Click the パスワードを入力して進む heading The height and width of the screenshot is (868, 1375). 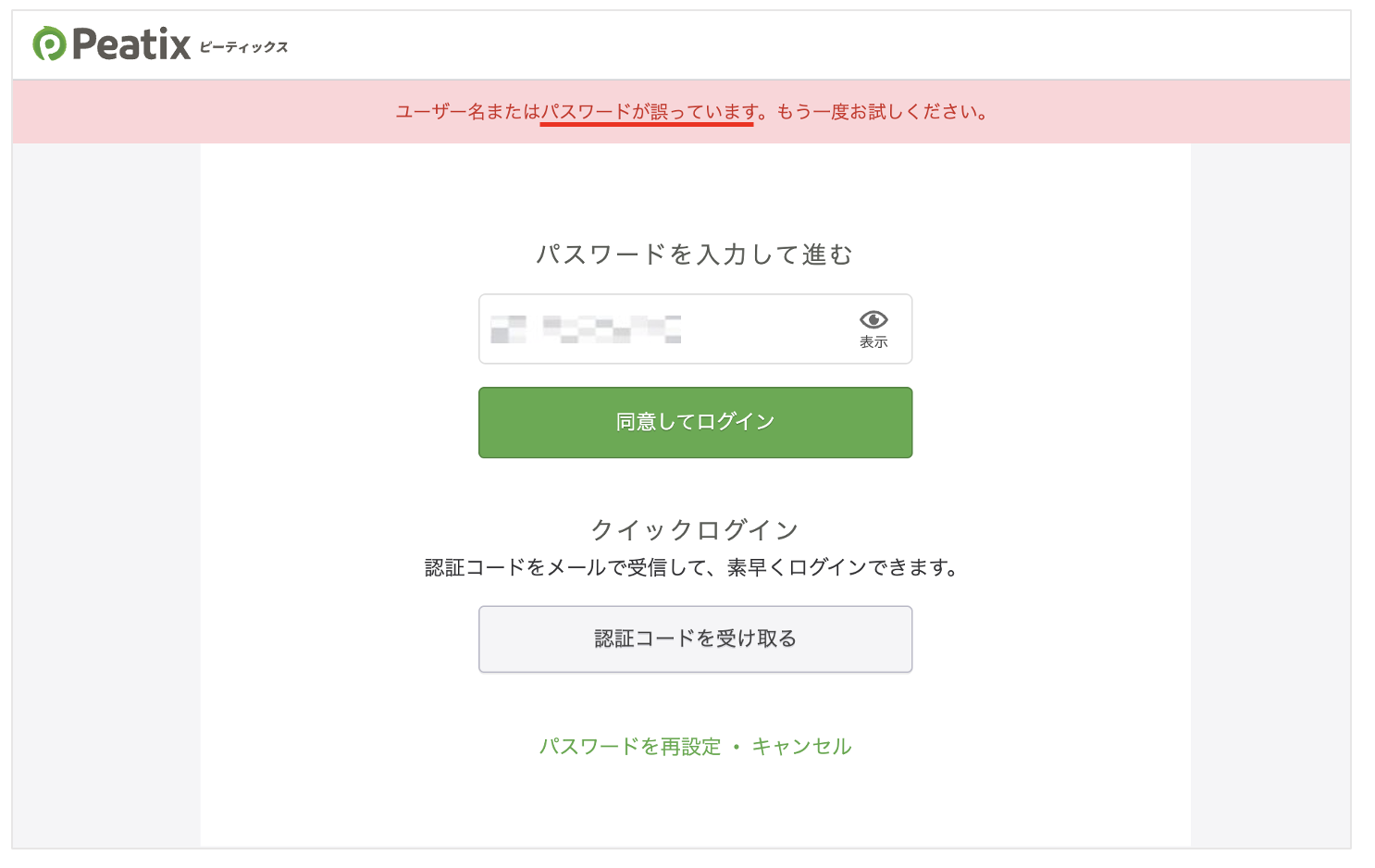click(695, 254)
